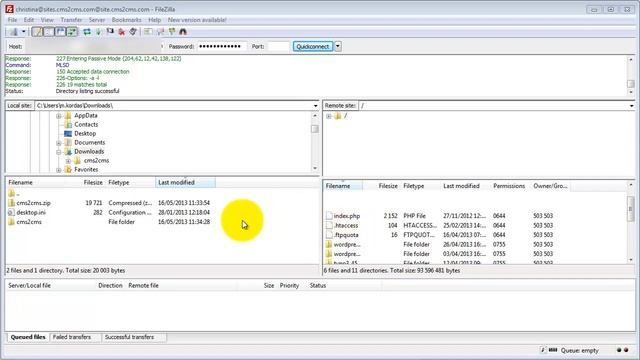Select the cms2cms folder in local list
This screenshot has width=640, height=360.
(29, 222)
